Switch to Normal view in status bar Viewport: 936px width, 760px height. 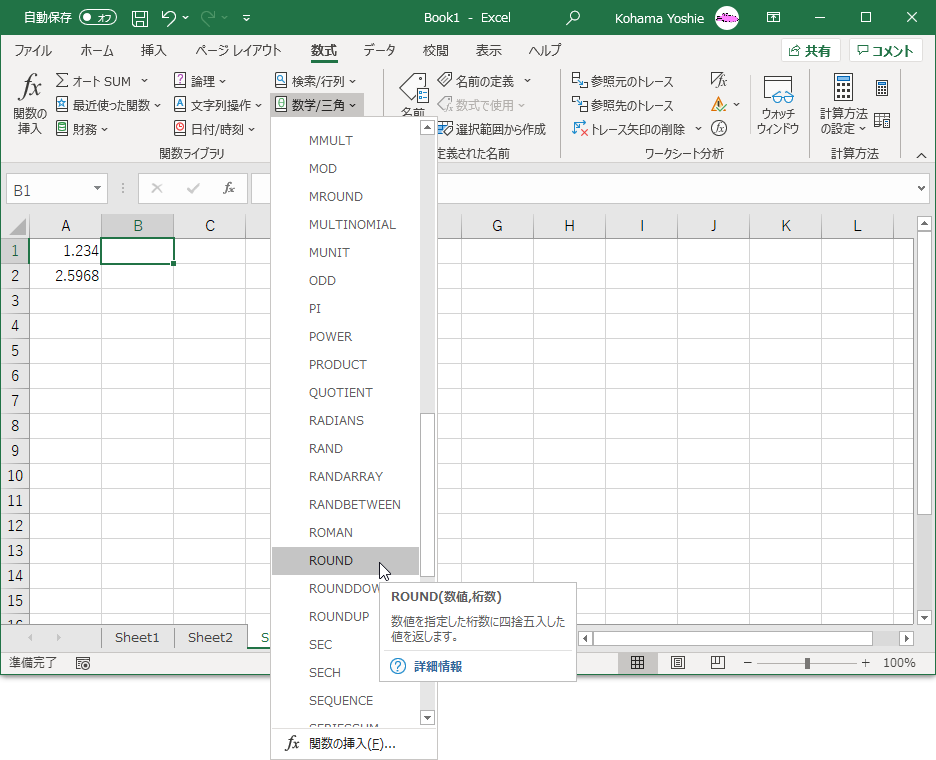tap(638, 663)
